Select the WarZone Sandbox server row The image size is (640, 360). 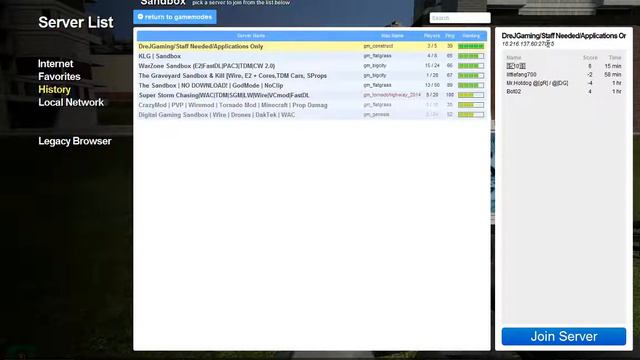click(x=311, y=66)
